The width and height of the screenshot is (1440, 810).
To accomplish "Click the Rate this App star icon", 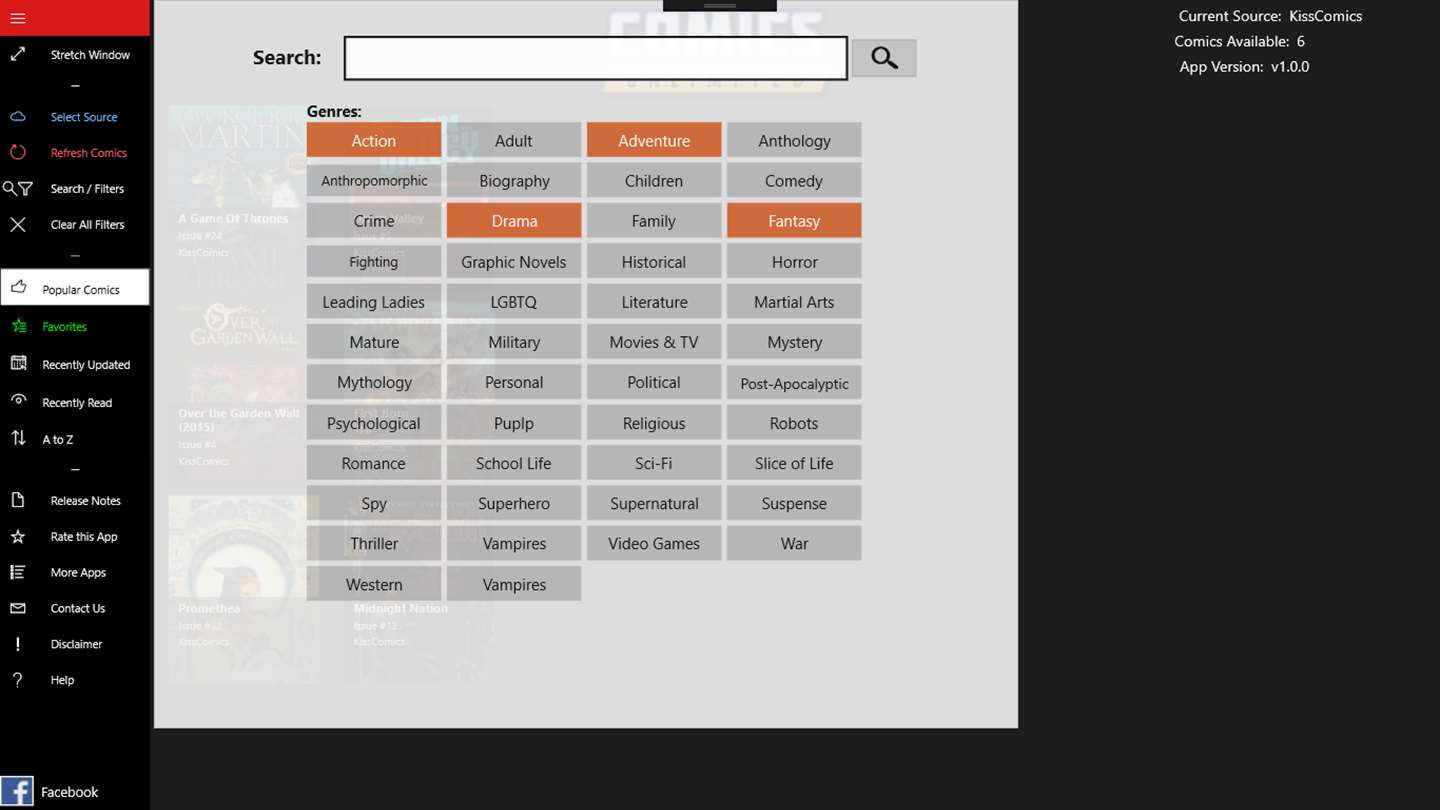I will pos(18,536).
